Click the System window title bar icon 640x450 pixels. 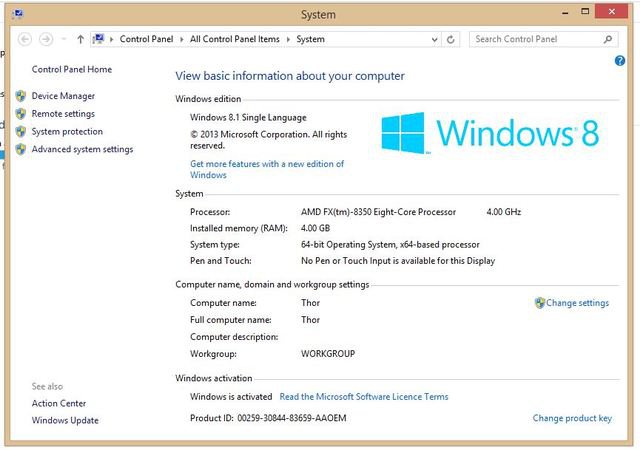tap(18, 14)
